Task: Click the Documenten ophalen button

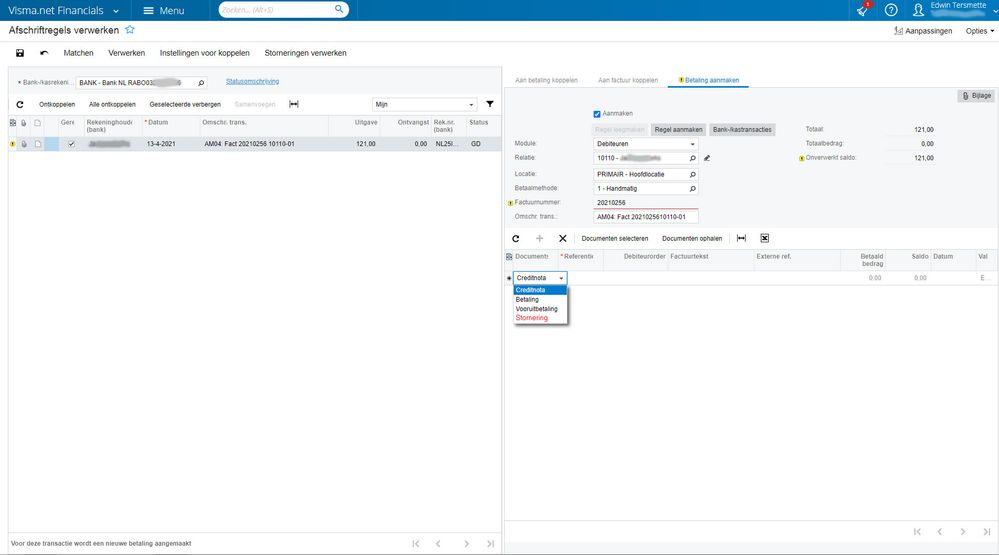Action: [x=692, y=238]
